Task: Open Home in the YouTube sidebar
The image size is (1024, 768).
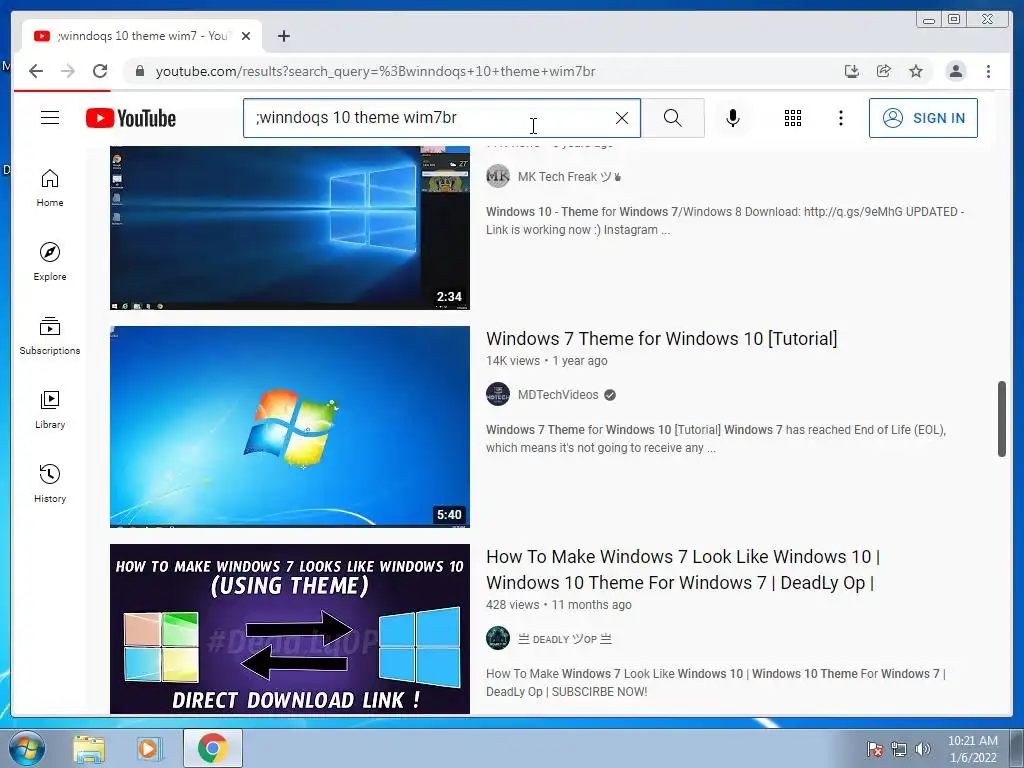Action: tap(50, 188)
